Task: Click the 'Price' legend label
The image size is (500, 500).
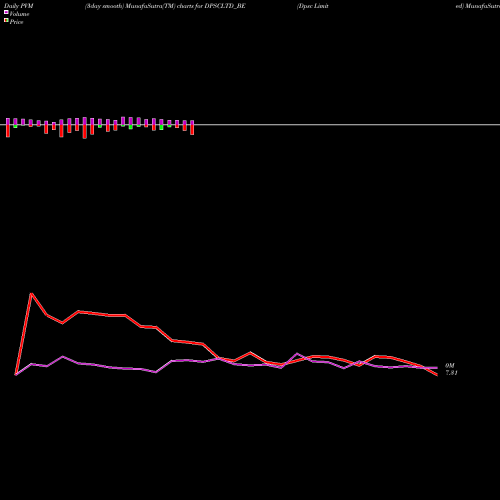Action: pyautogui.click(x=16, y=22)
